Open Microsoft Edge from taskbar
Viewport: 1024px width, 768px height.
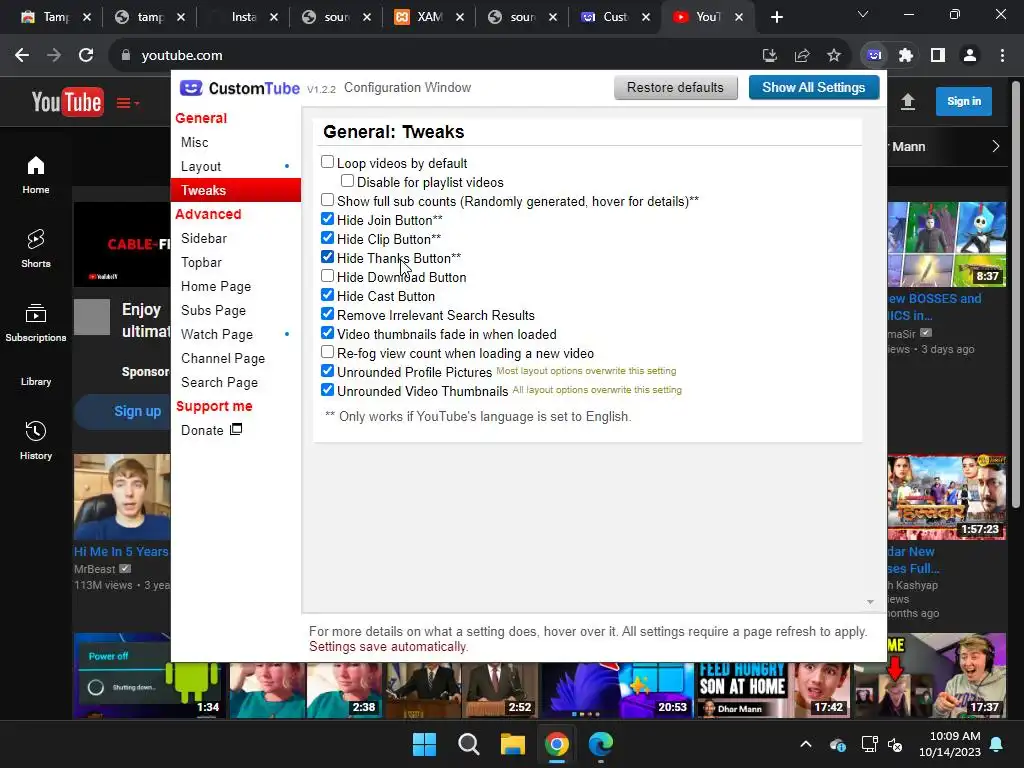(601, 744)
